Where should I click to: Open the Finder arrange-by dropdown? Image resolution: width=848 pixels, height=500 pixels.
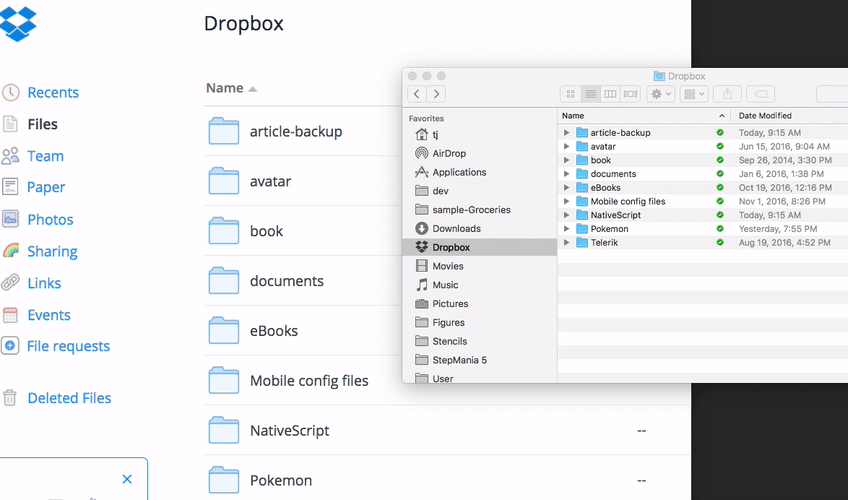[x=693, y=94]
